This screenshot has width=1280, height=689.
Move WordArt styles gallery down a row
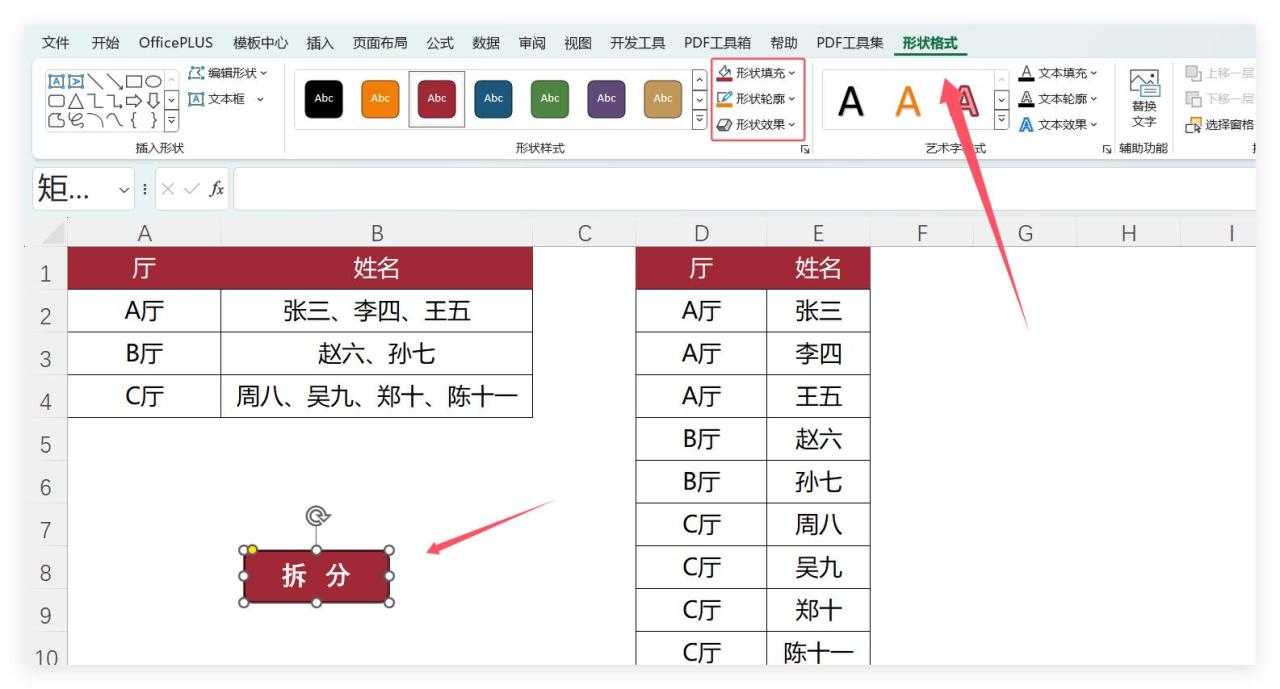click(x=1002, y=99)
